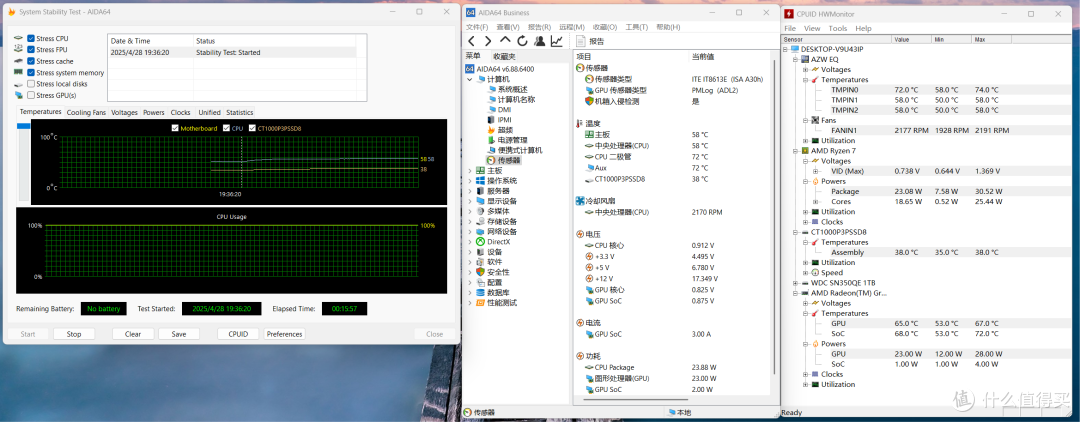
Task: Open the Tools menu in HWMonitor
Action: (838, 28)
